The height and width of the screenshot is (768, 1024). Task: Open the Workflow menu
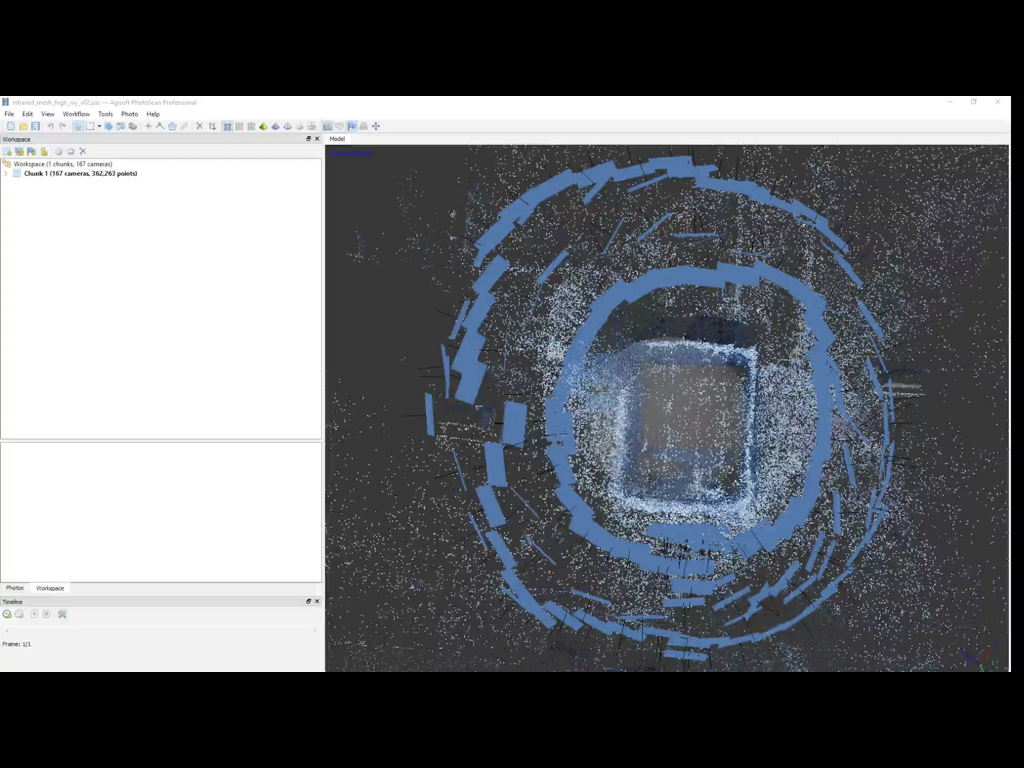(x=76, y=114)
